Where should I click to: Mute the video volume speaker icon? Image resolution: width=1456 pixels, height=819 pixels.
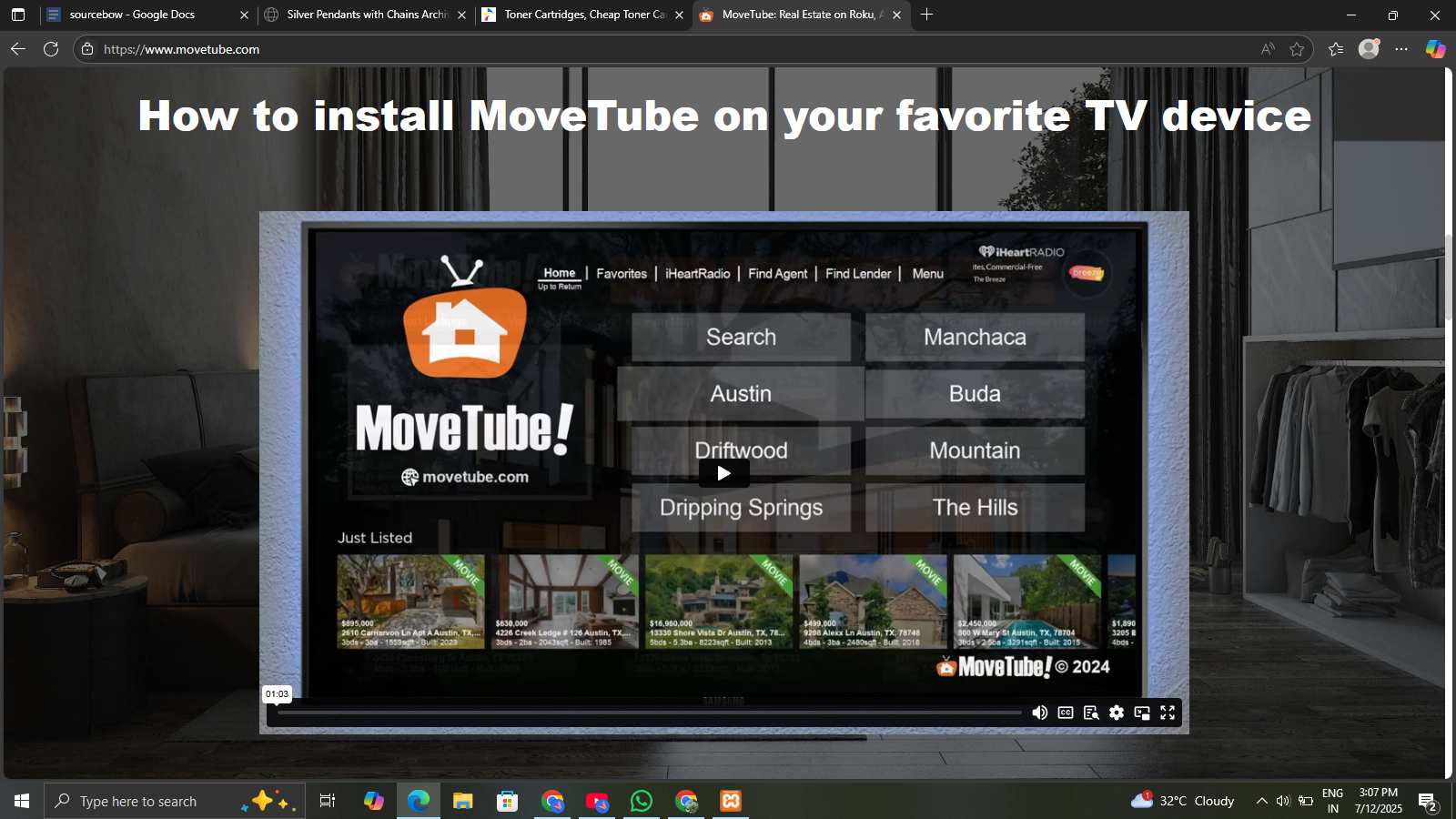click(1039, 713)
